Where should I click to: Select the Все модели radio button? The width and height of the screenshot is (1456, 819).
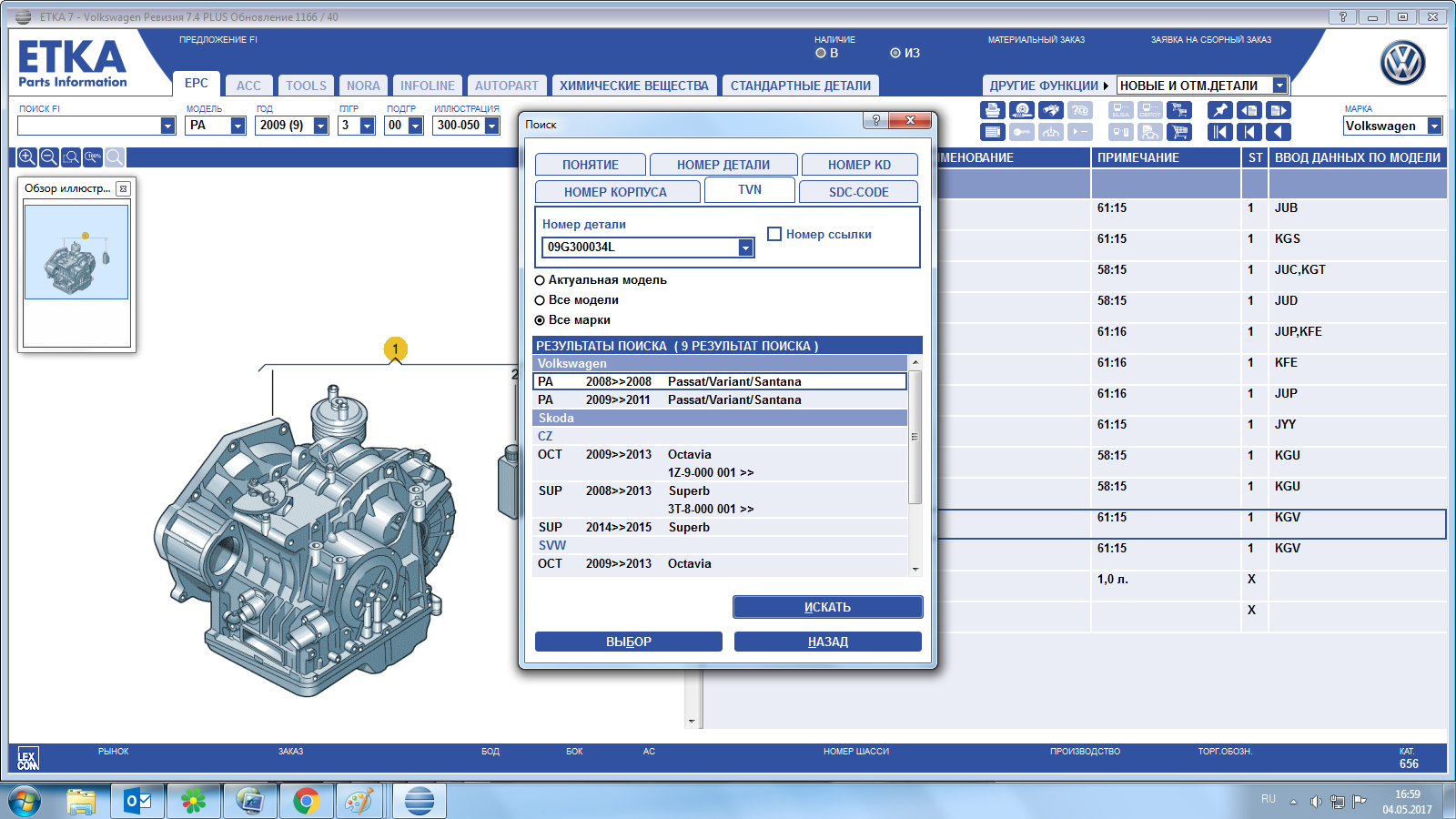pos(540,300)
